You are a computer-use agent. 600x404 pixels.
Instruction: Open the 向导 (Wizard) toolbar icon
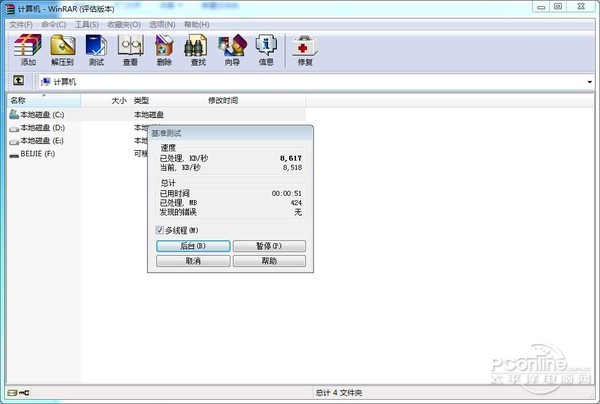point(232,50)
